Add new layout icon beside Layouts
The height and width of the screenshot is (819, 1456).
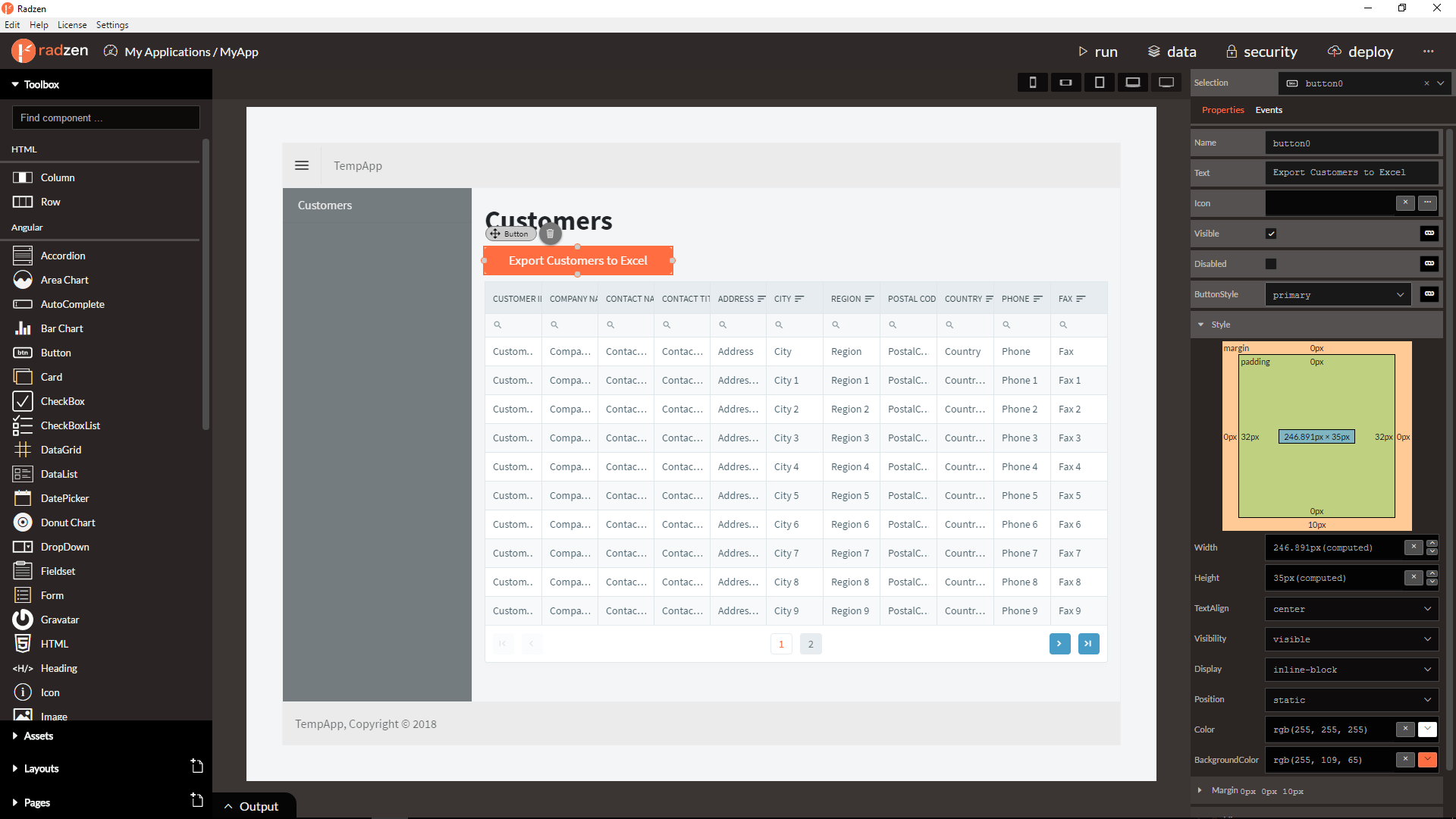196,766
